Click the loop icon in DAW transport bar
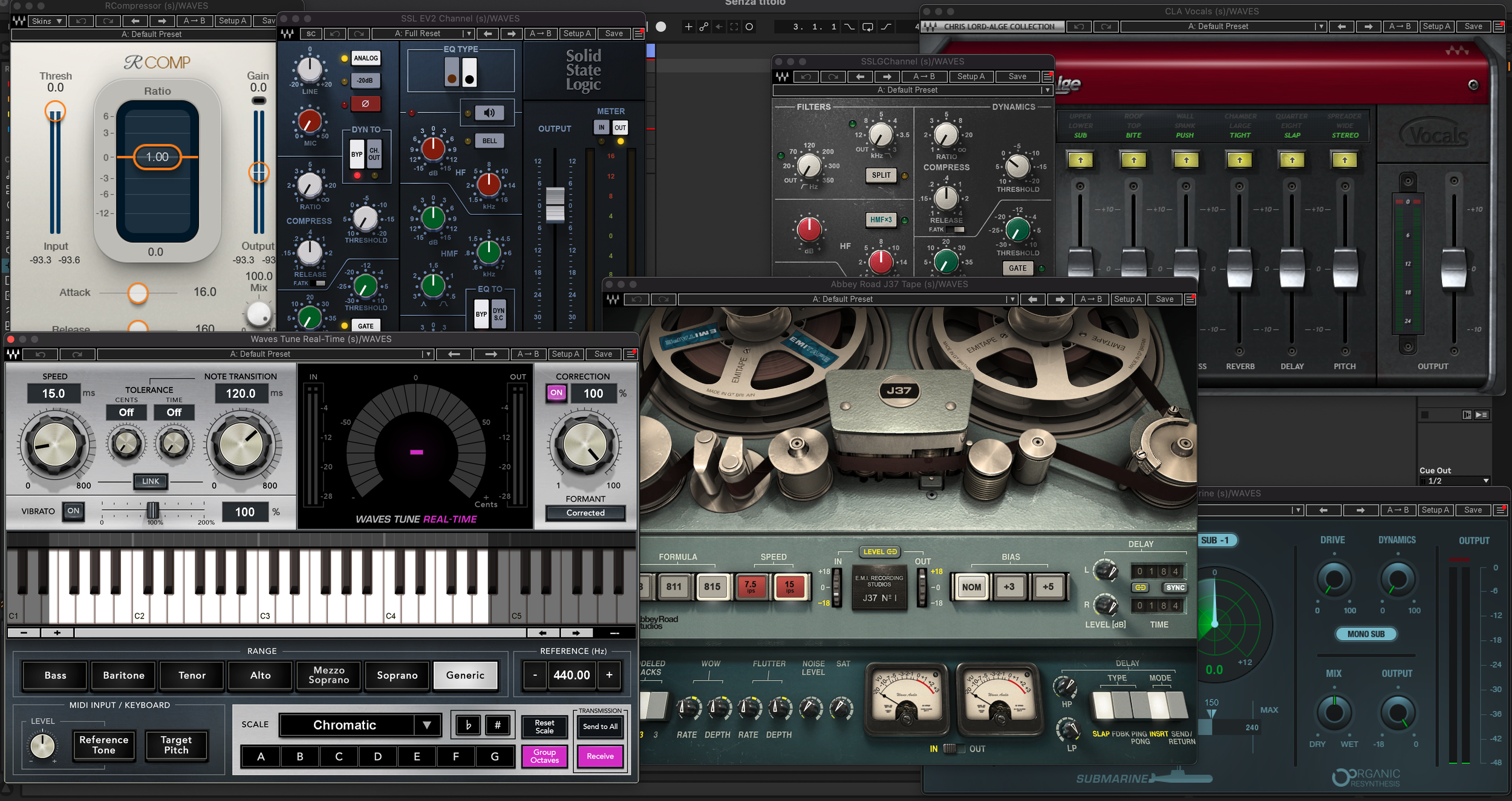 point(867,27)
